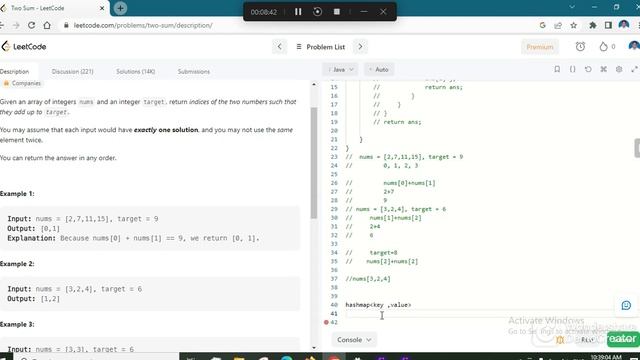
Task: Switch to the Description tab
Action: [15, 71]
